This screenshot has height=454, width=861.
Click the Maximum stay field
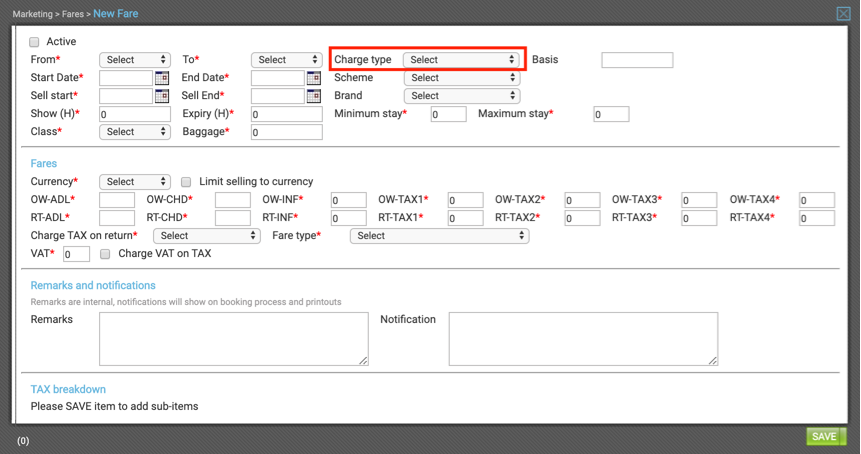pyautogui.click(x=611, y=114)
